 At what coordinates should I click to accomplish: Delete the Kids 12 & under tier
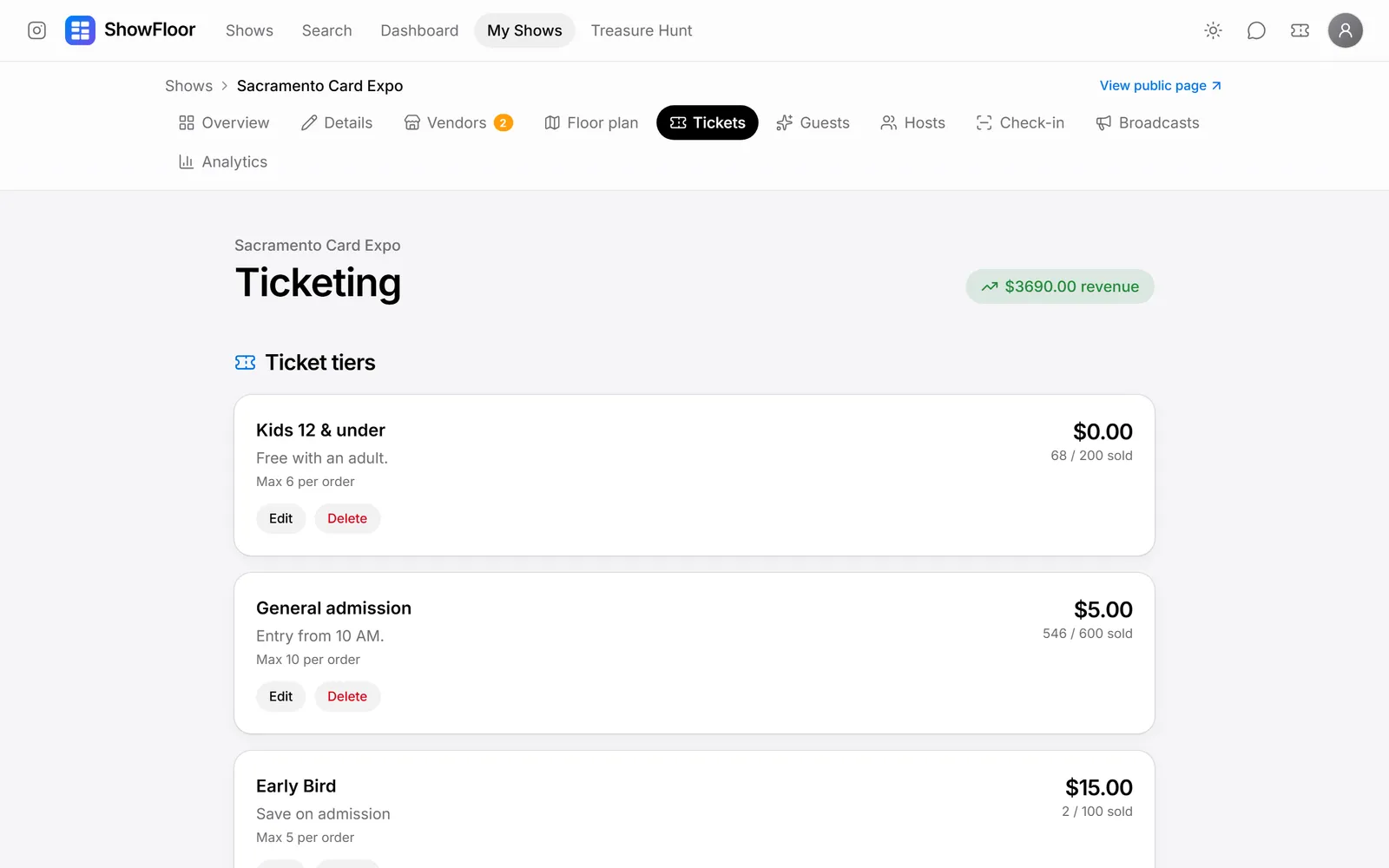347,518
